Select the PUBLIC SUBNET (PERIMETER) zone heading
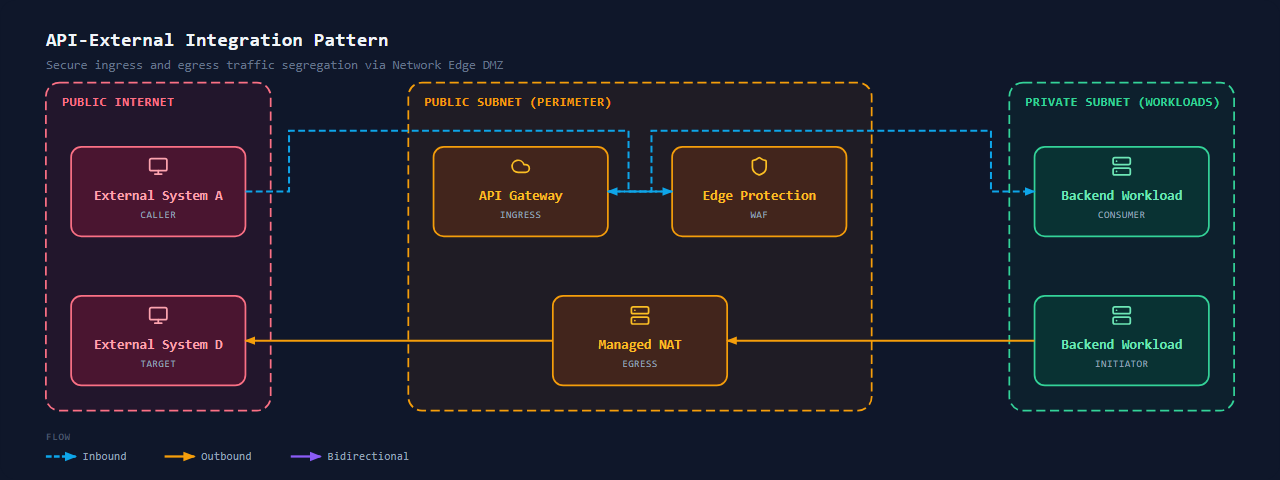 (x=518, y=102)
